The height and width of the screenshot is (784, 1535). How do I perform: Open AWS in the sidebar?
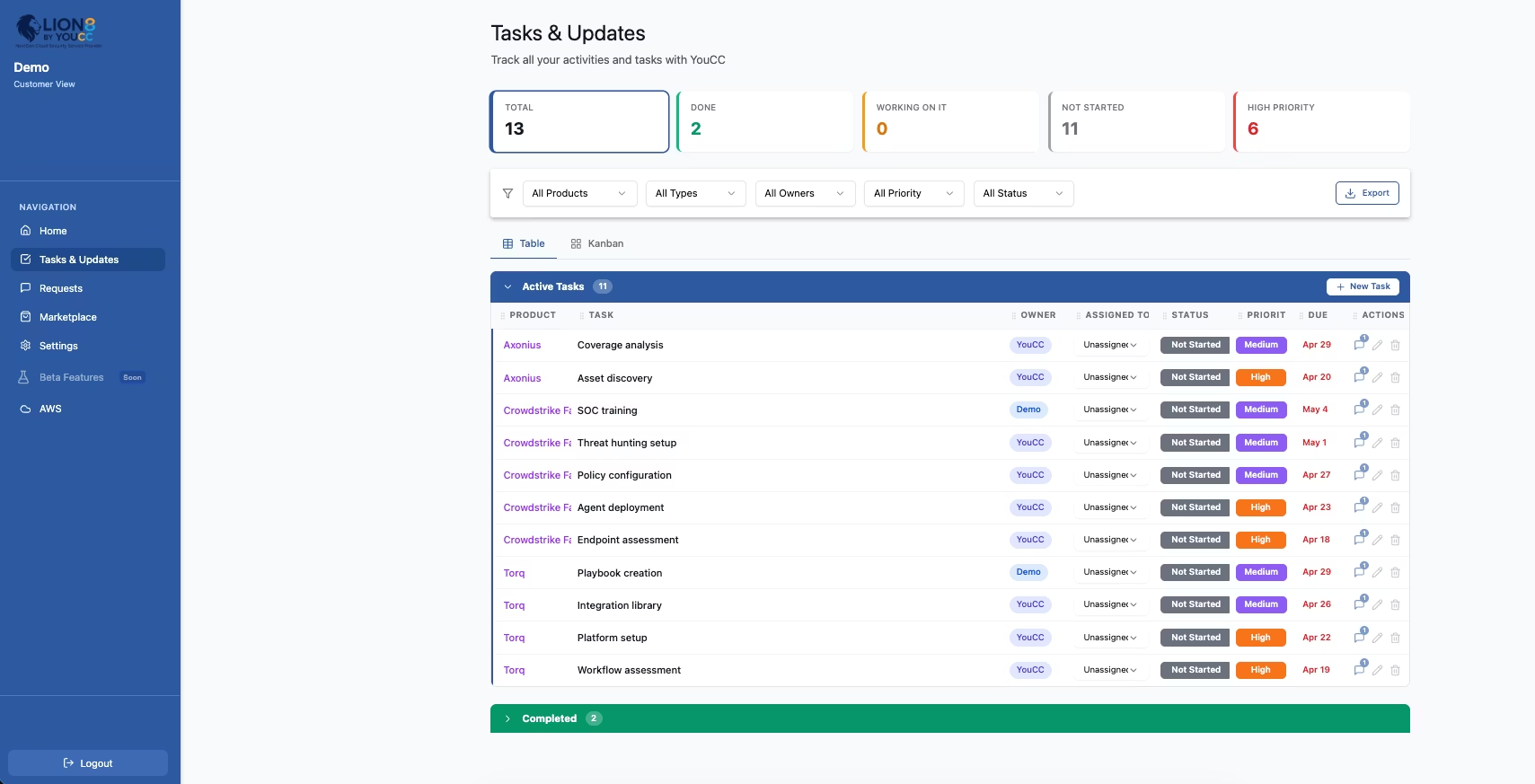point(88,409)
